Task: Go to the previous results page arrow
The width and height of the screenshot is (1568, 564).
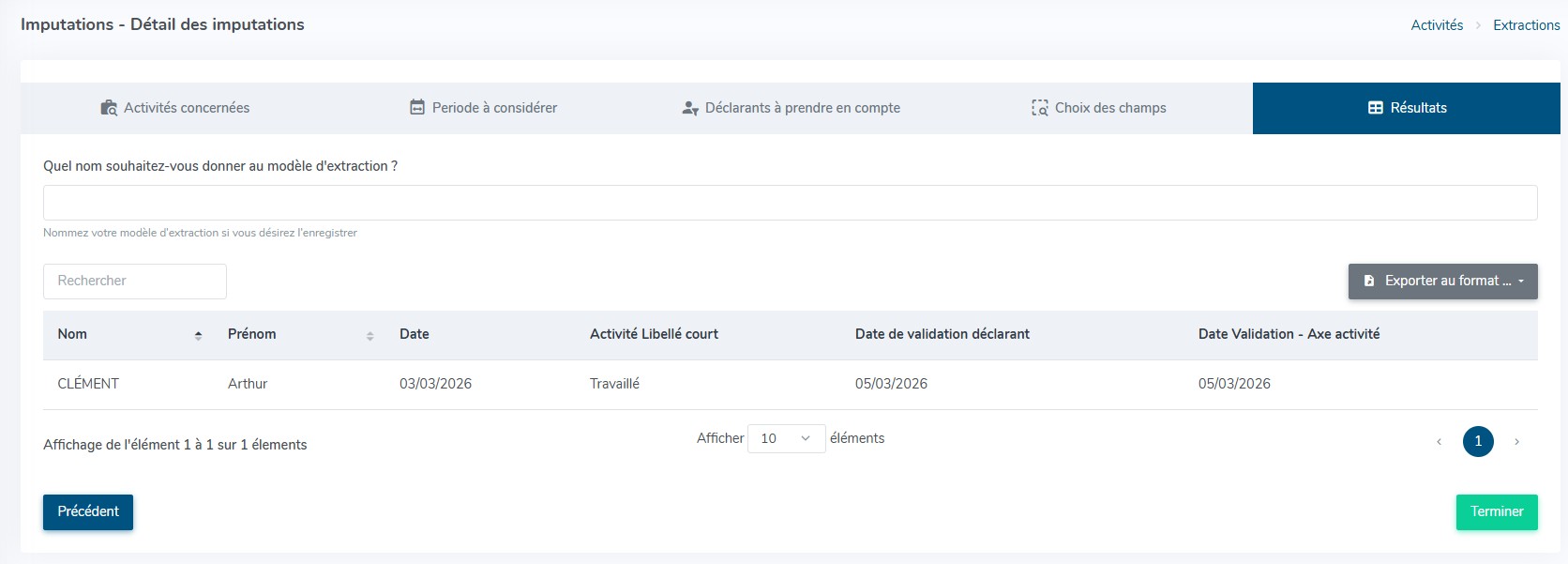Action: click(x=1439, y=441)
